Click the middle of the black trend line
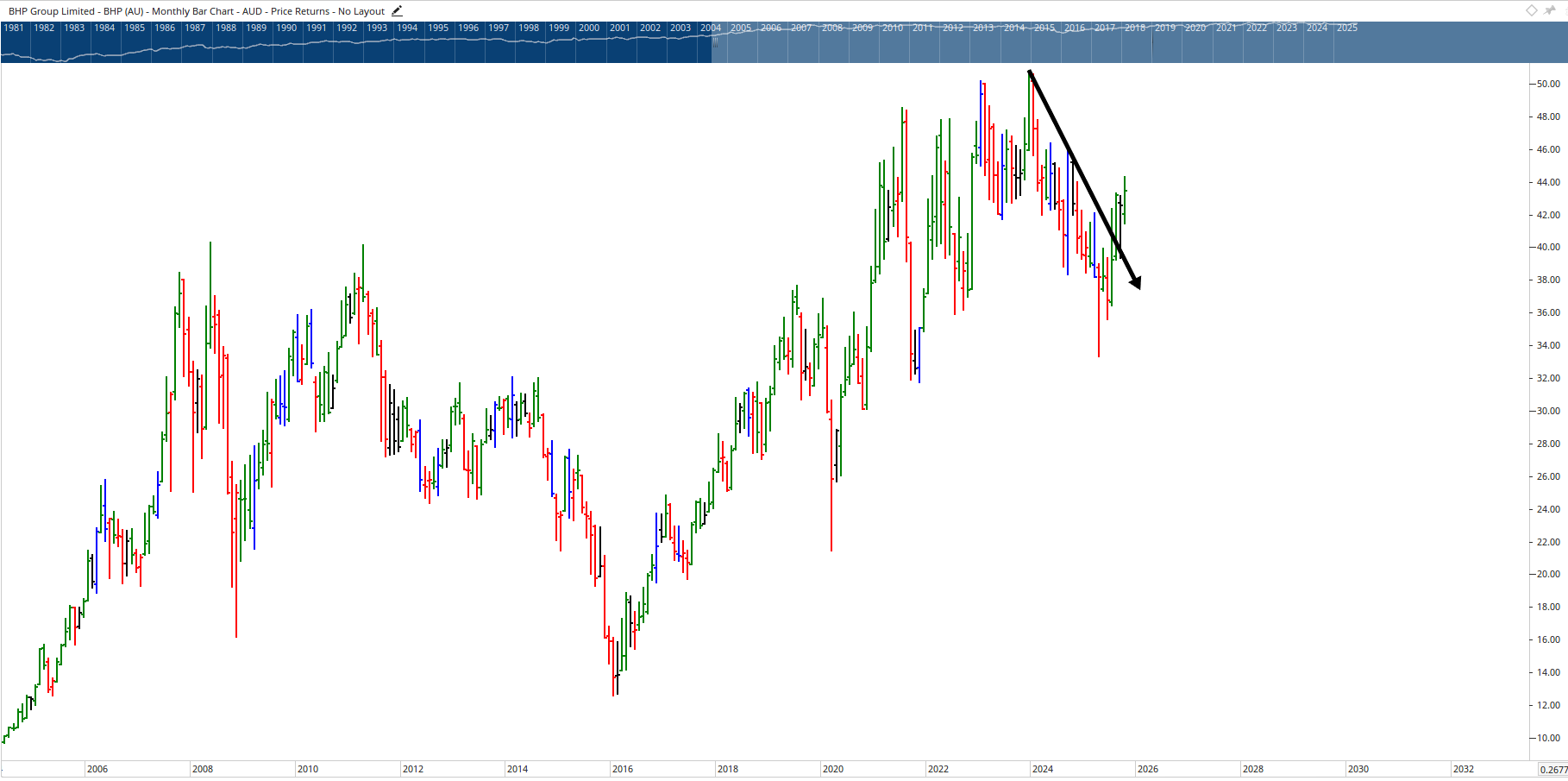The image size is (1568, 781). coord(1083,178)
